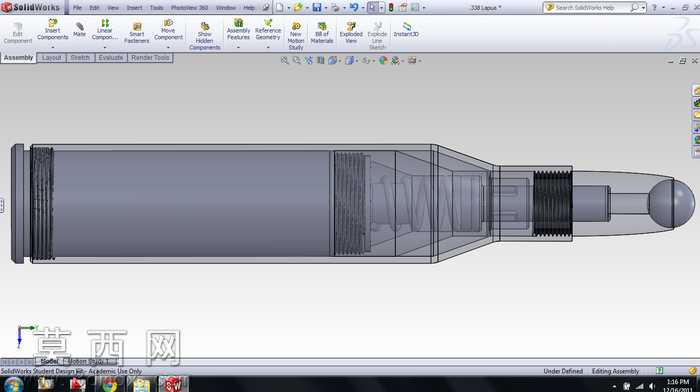
Task: Click Under Defined status text
Action: (x=563, y=371)
